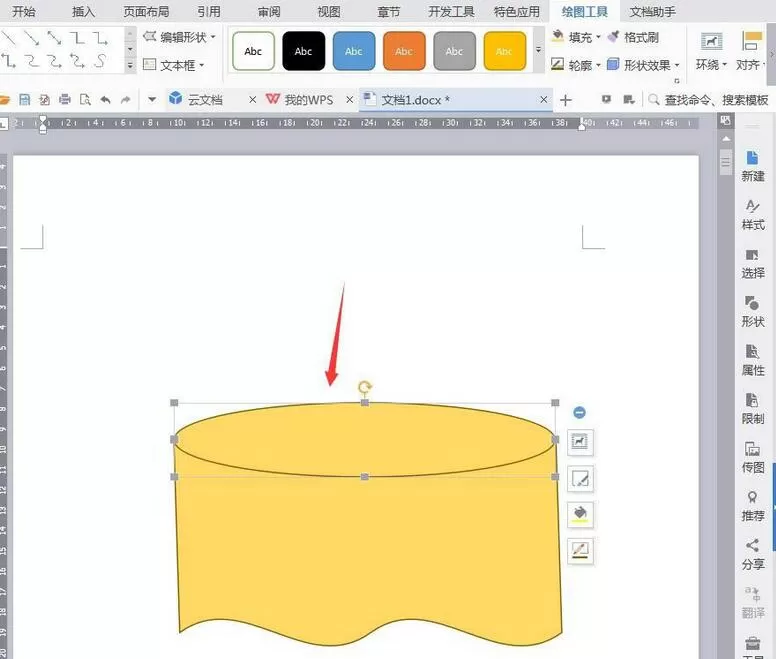Apply the black Abc shape style

click(303, 51)
